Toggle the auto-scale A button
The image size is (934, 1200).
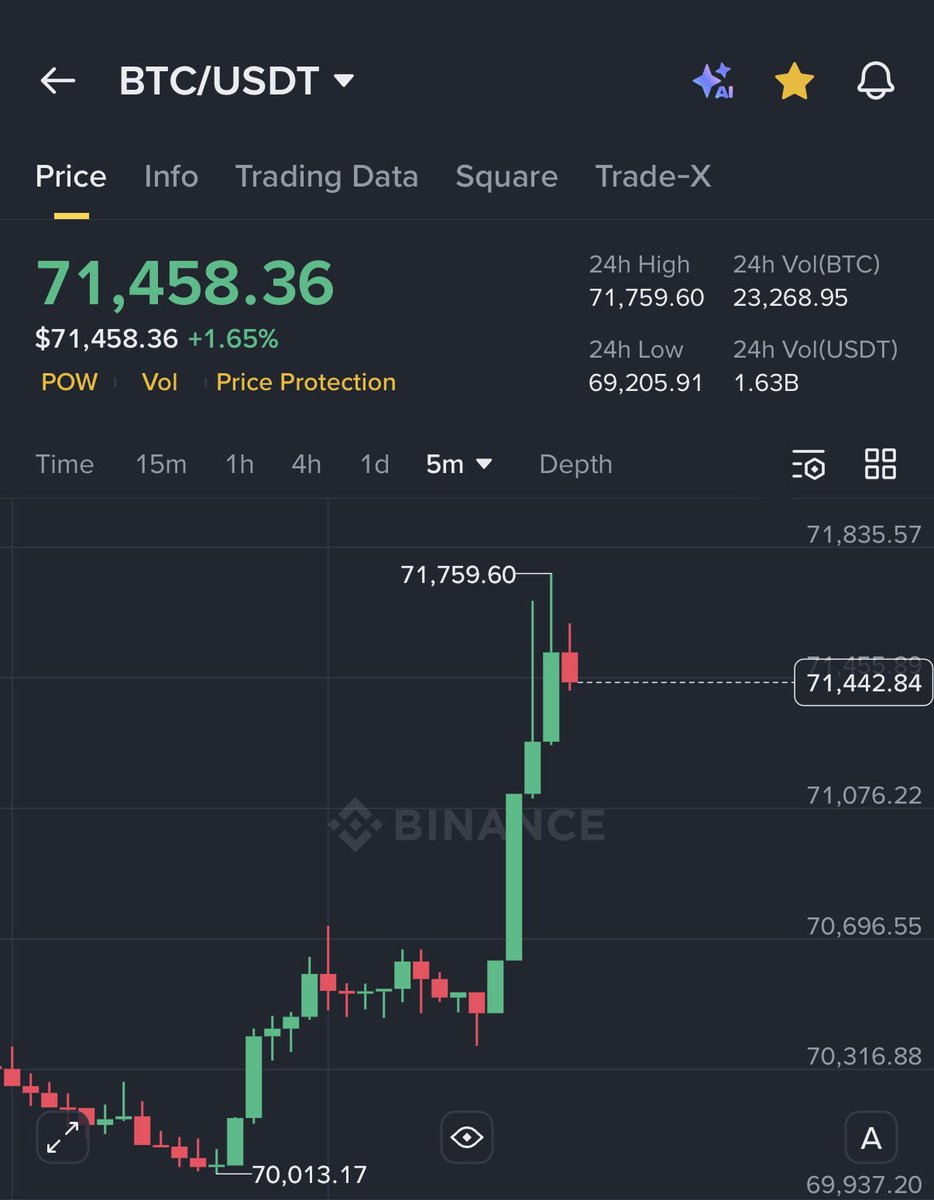[x=871, y=1137]
